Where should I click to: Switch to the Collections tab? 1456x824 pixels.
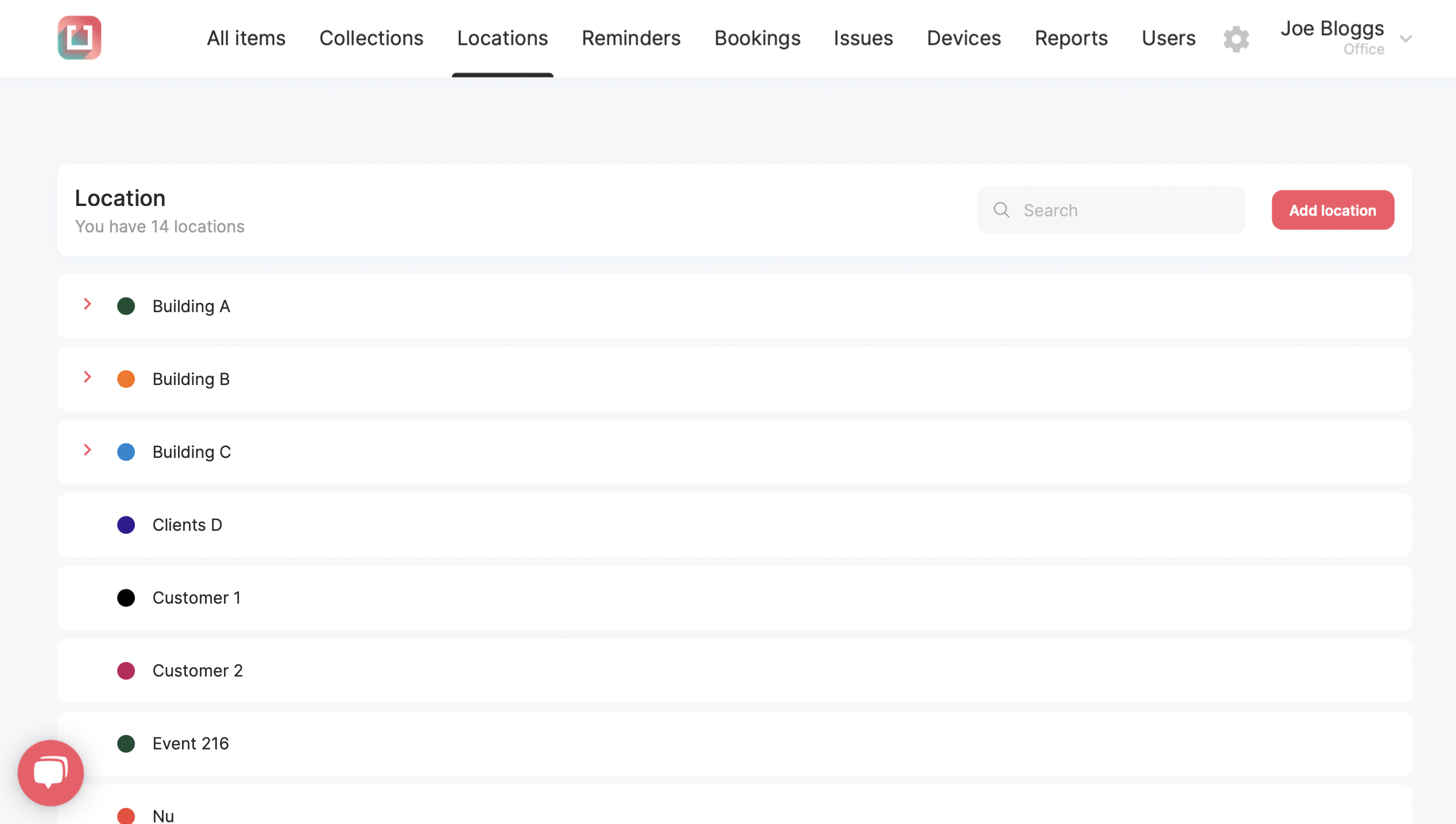point(371,38)
